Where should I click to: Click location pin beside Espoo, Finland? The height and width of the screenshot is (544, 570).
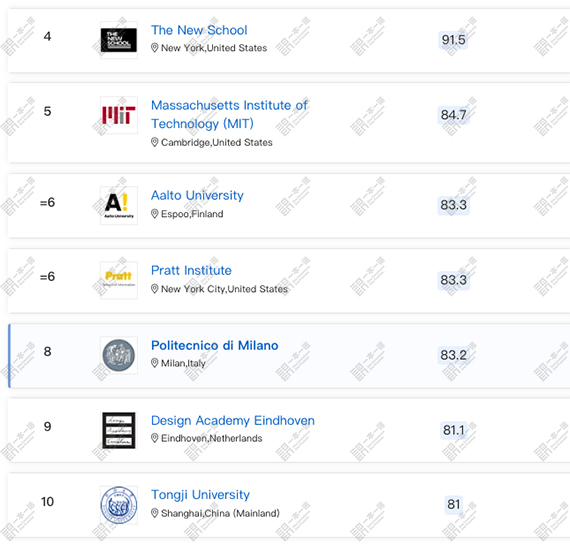point(154,214)
